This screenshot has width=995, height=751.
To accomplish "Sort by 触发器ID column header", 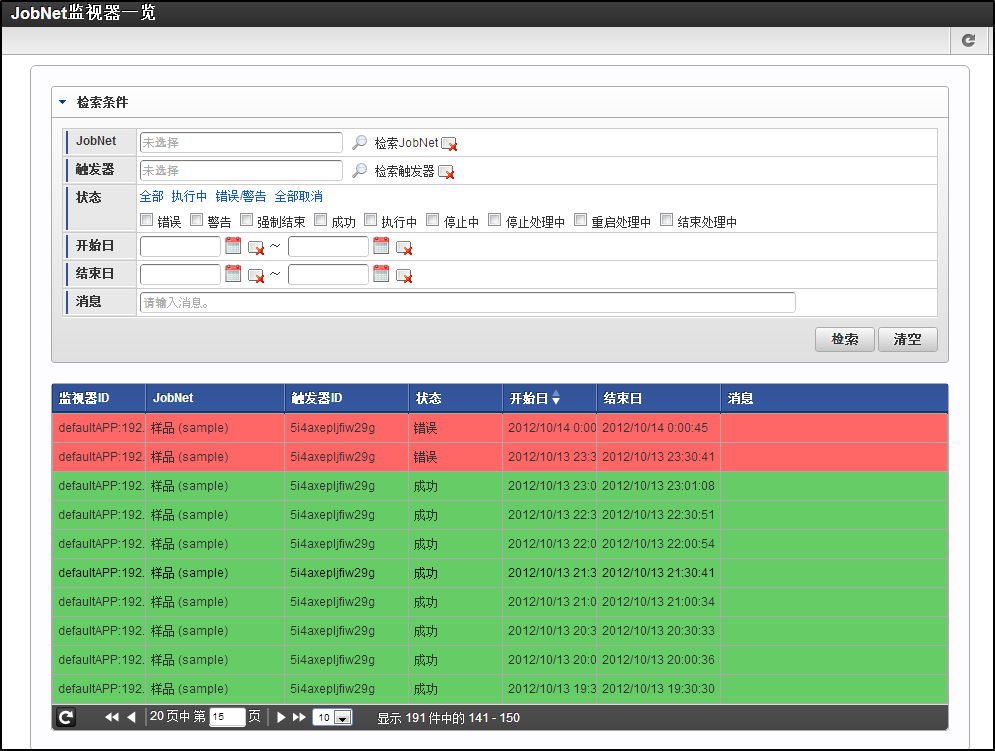I will click(x=346, y=398).
